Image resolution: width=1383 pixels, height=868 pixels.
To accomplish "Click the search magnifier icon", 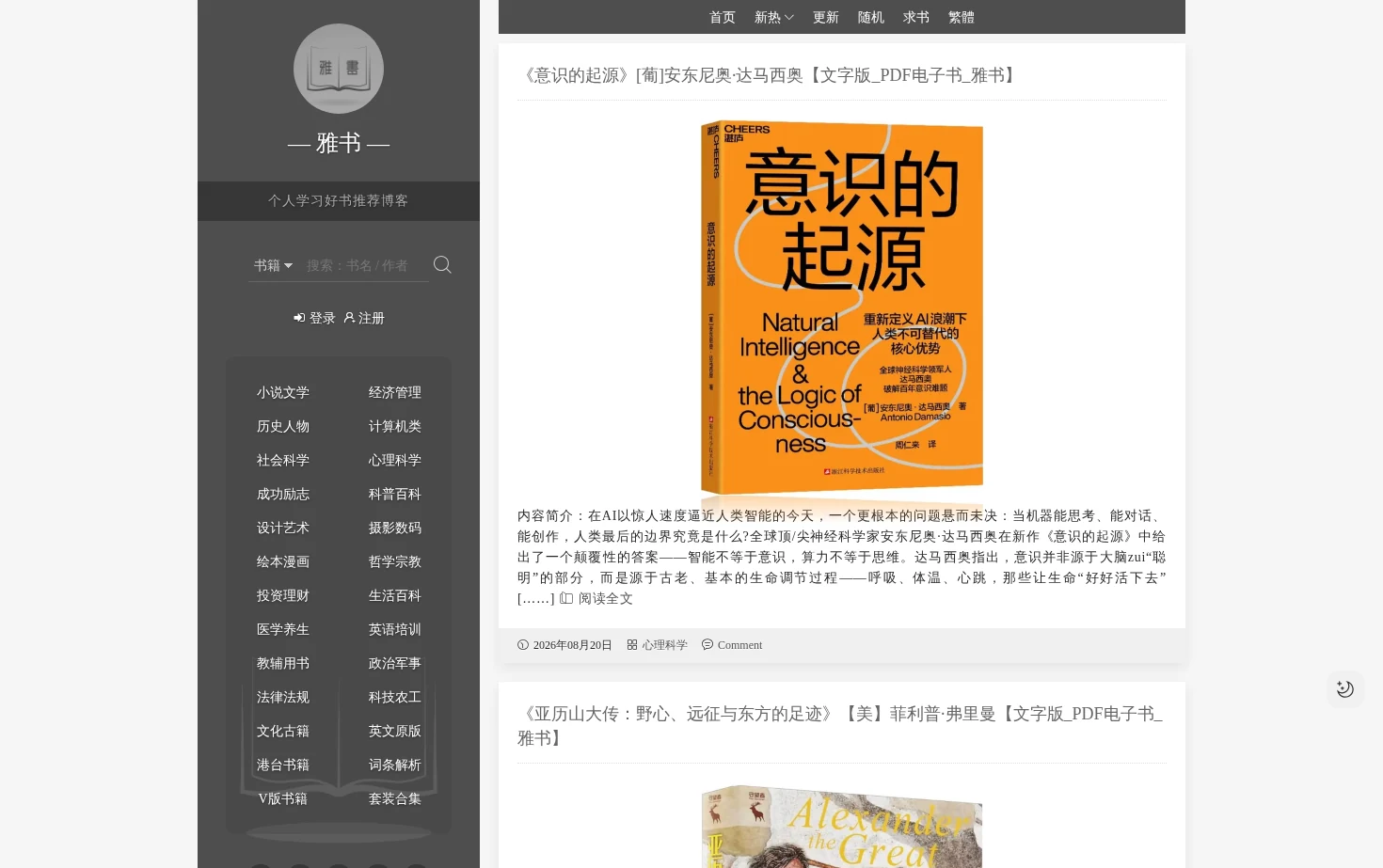I will pyautogui.click(x=442, y=265).
